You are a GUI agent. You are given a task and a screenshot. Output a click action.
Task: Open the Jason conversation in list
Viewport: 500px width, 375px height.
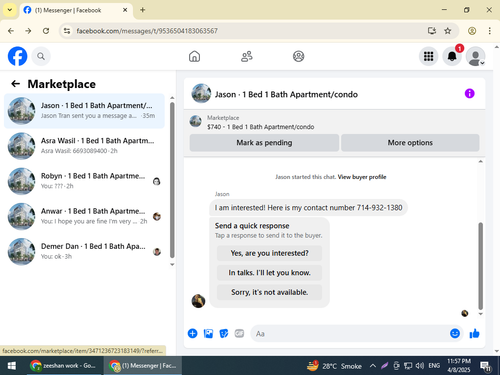[84, 111]
